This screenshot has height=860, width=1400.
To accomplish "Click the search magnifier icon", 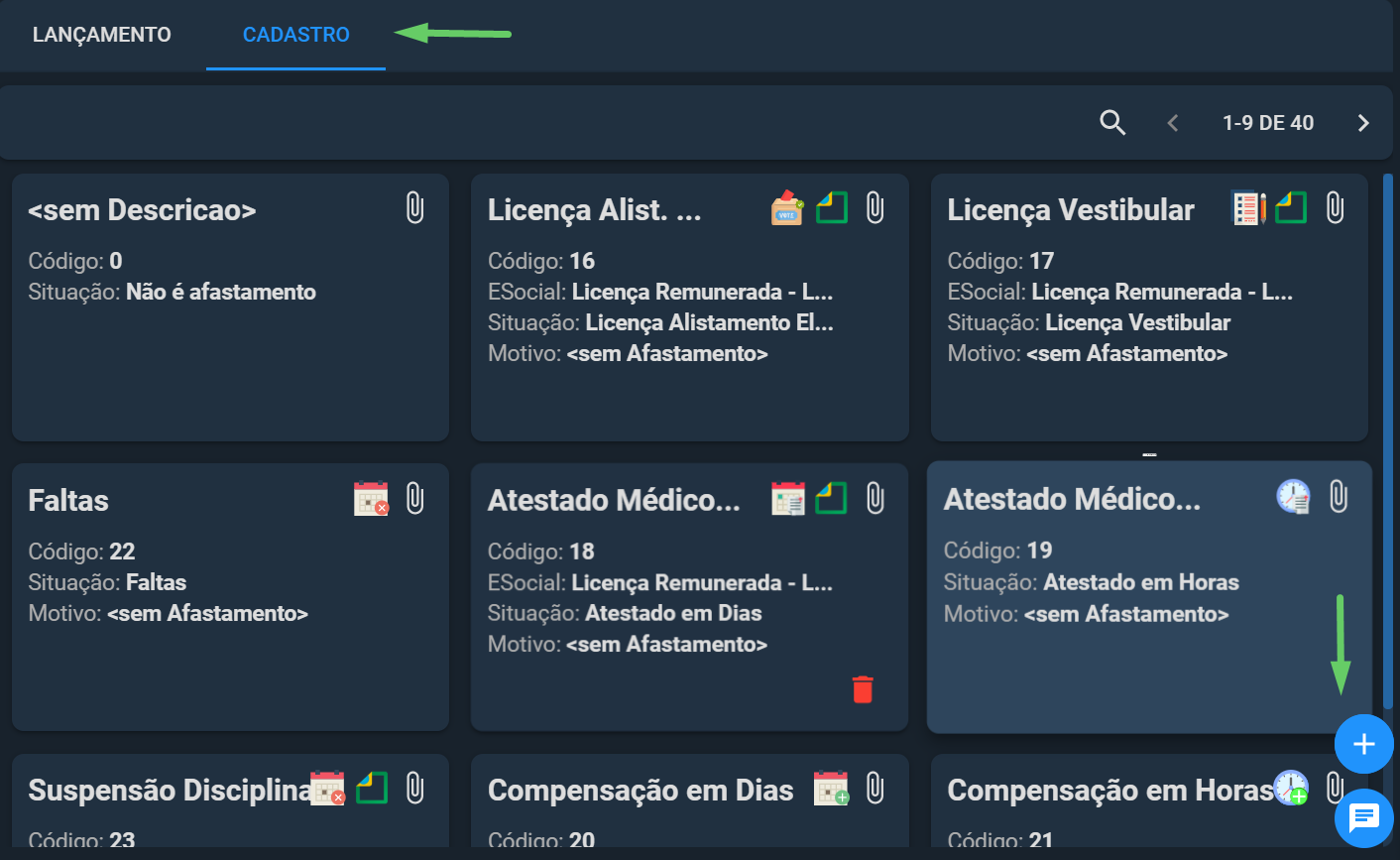I will [x=1112, y=123].
